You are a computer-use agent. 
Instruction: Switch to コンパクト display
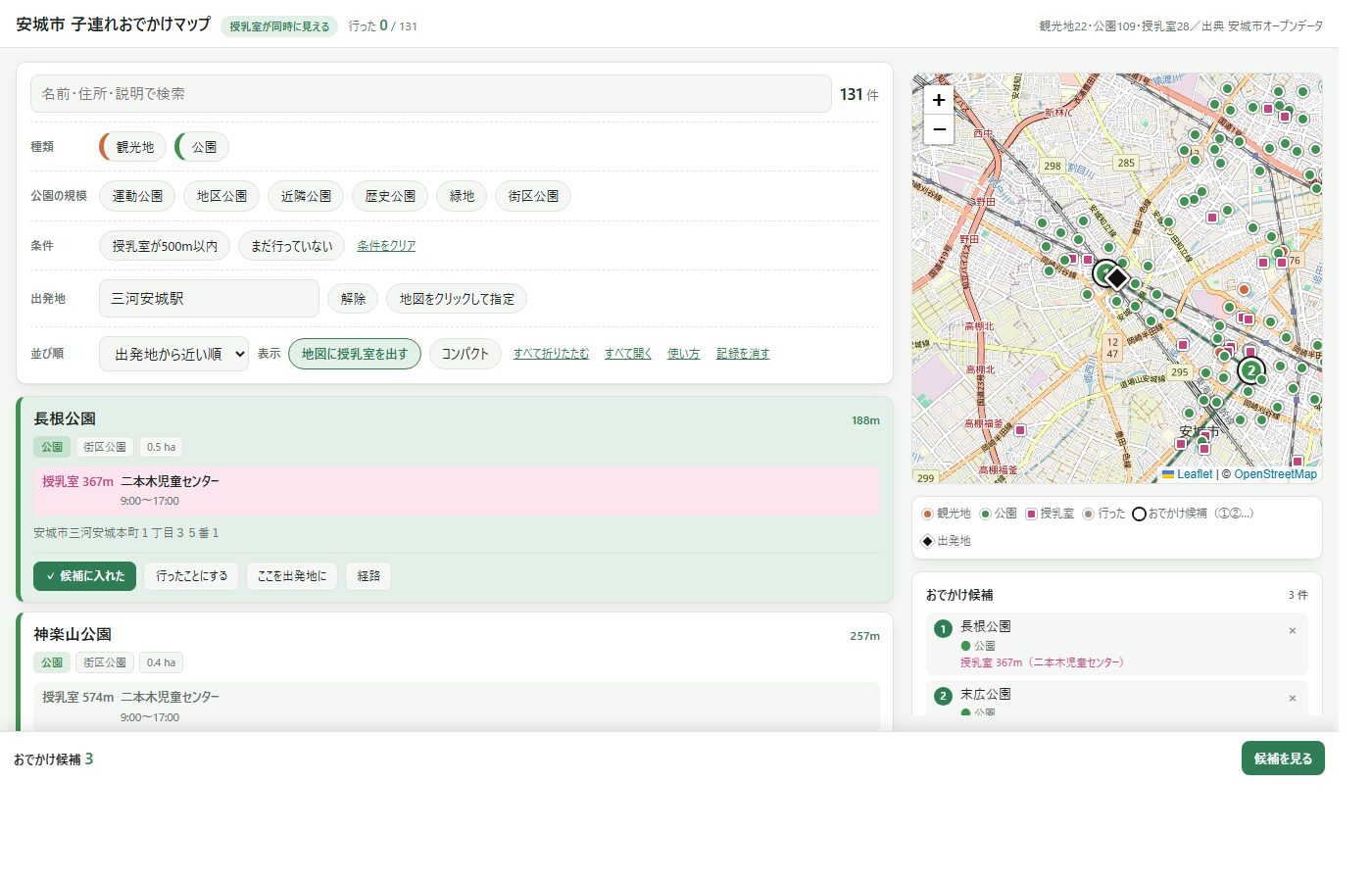coord(465,354)
